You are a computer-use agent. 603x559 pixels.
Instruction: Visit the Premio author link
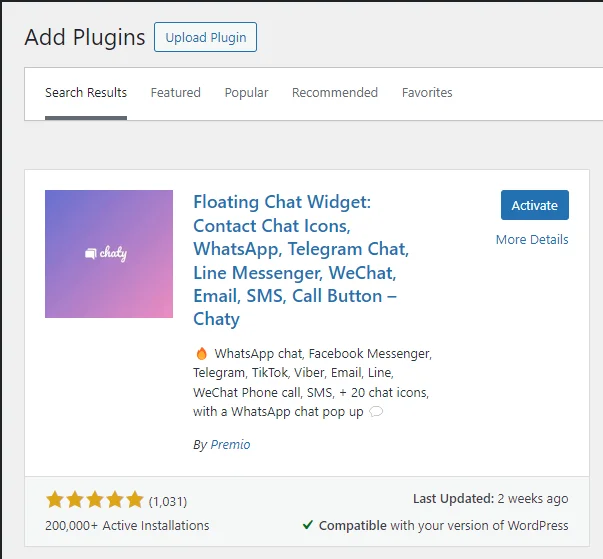pos(230,444)
